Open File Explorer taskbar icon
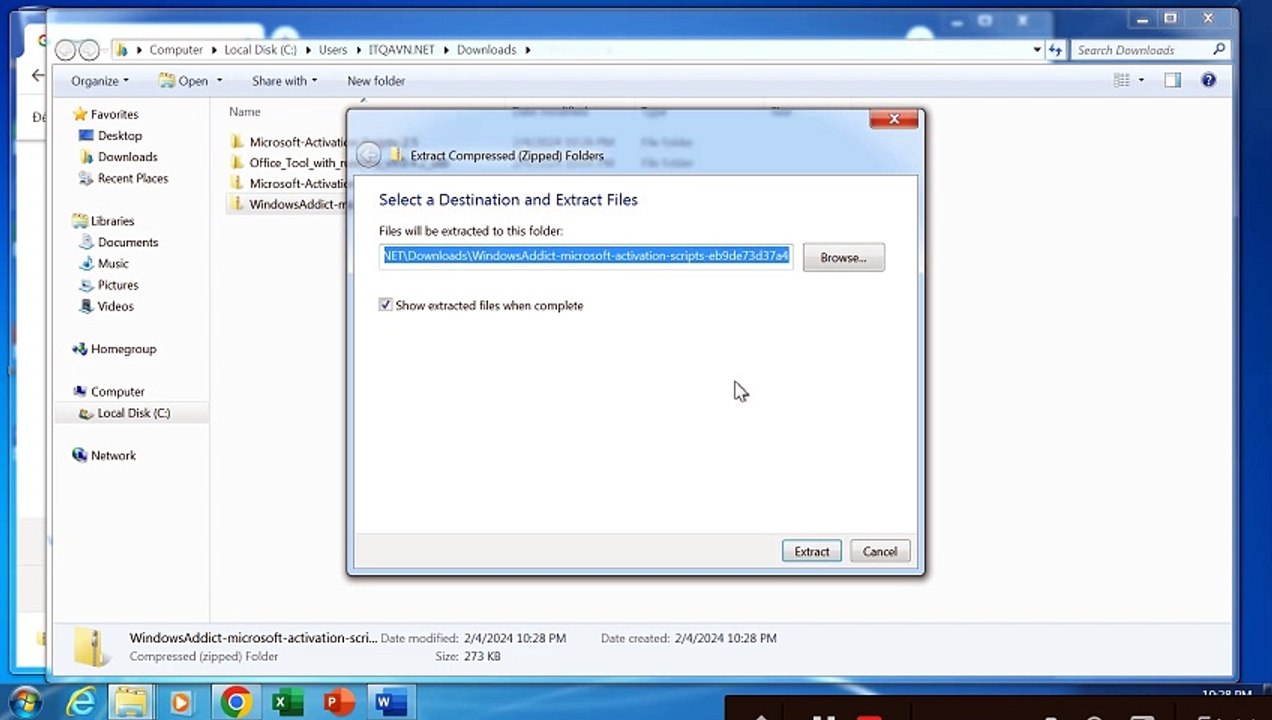 click(x=130, y=702)
